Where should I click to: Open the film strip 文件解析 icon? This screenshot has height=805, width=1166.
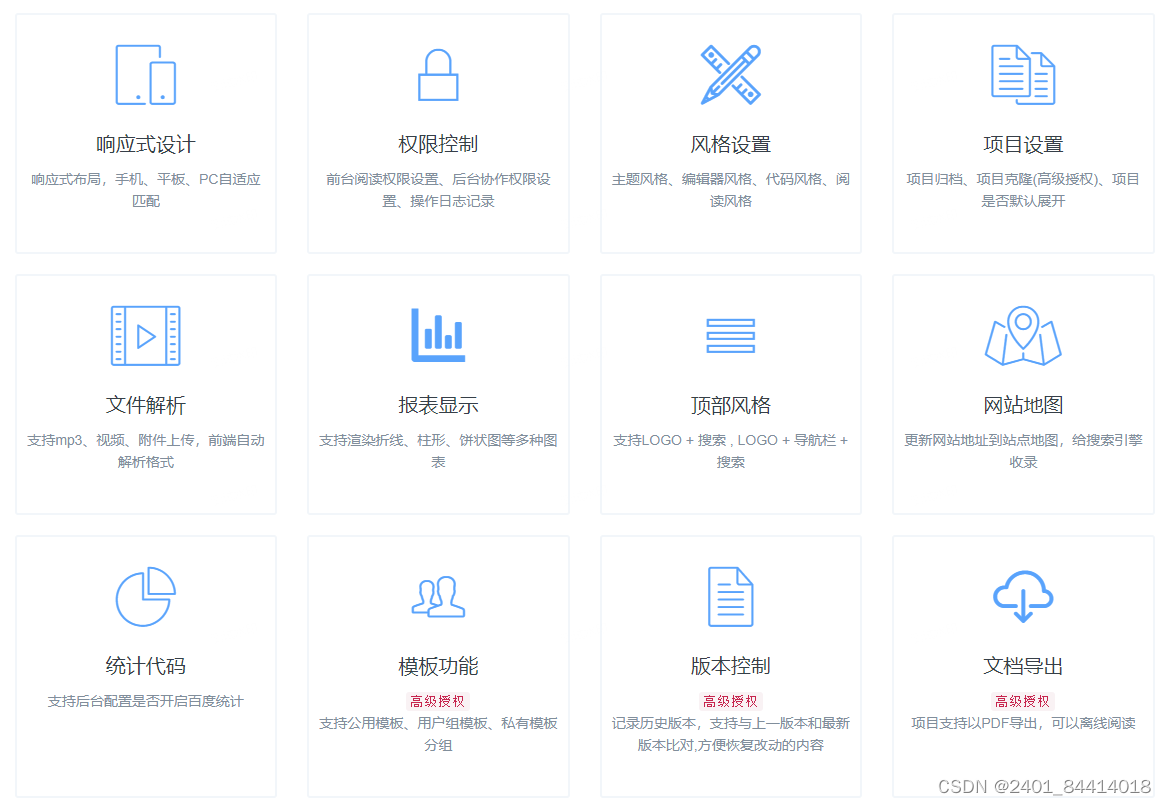coord(145,336)
